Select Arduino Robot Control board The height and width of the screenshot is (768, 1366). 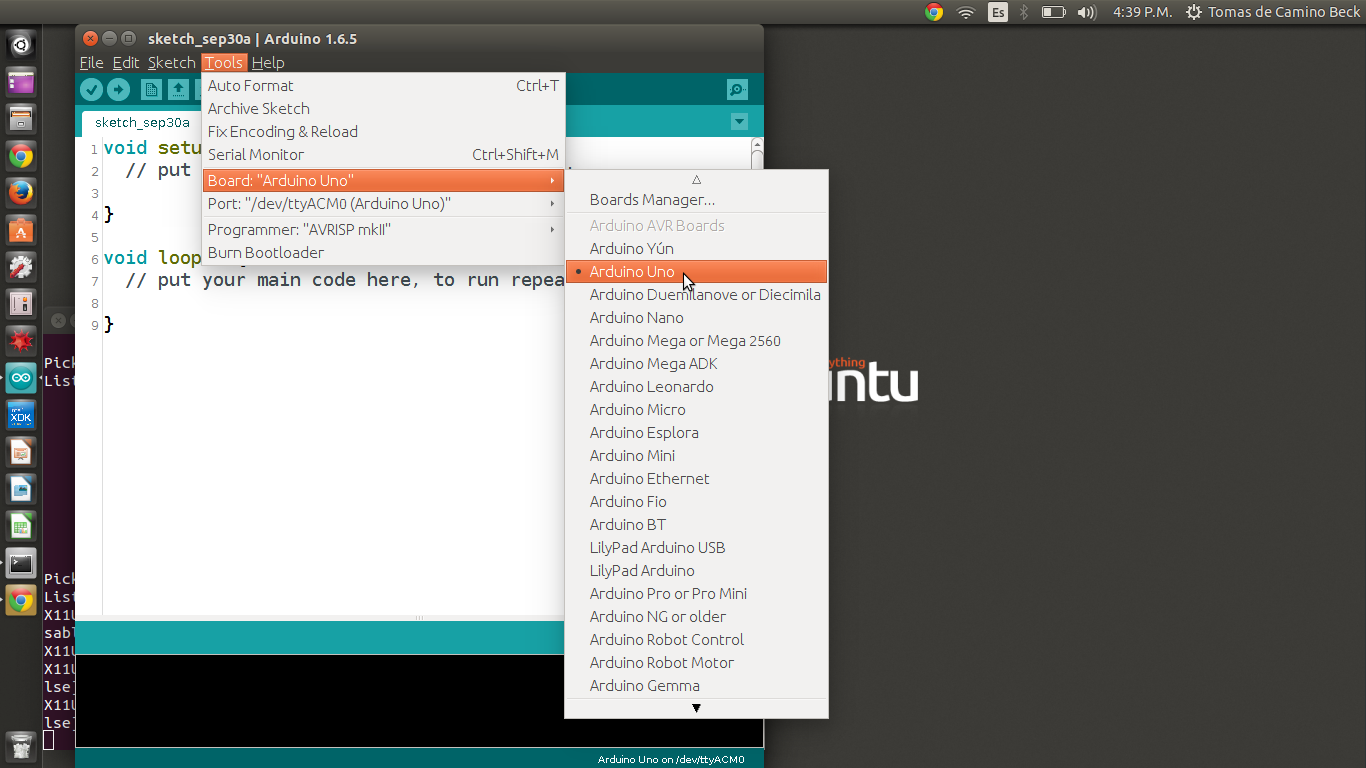coord(696,639)
